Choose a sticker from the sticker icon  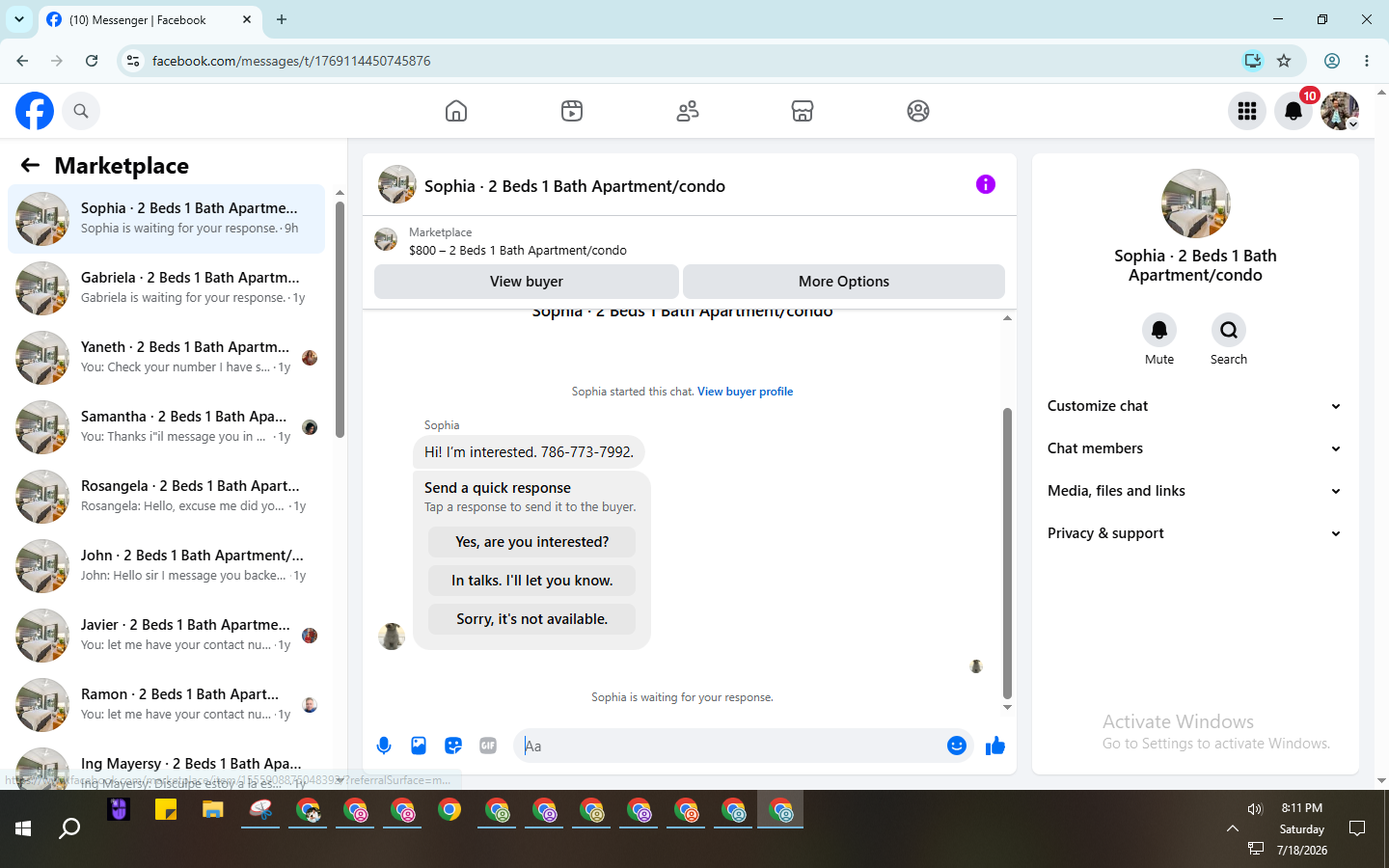[x=453, y=746]
